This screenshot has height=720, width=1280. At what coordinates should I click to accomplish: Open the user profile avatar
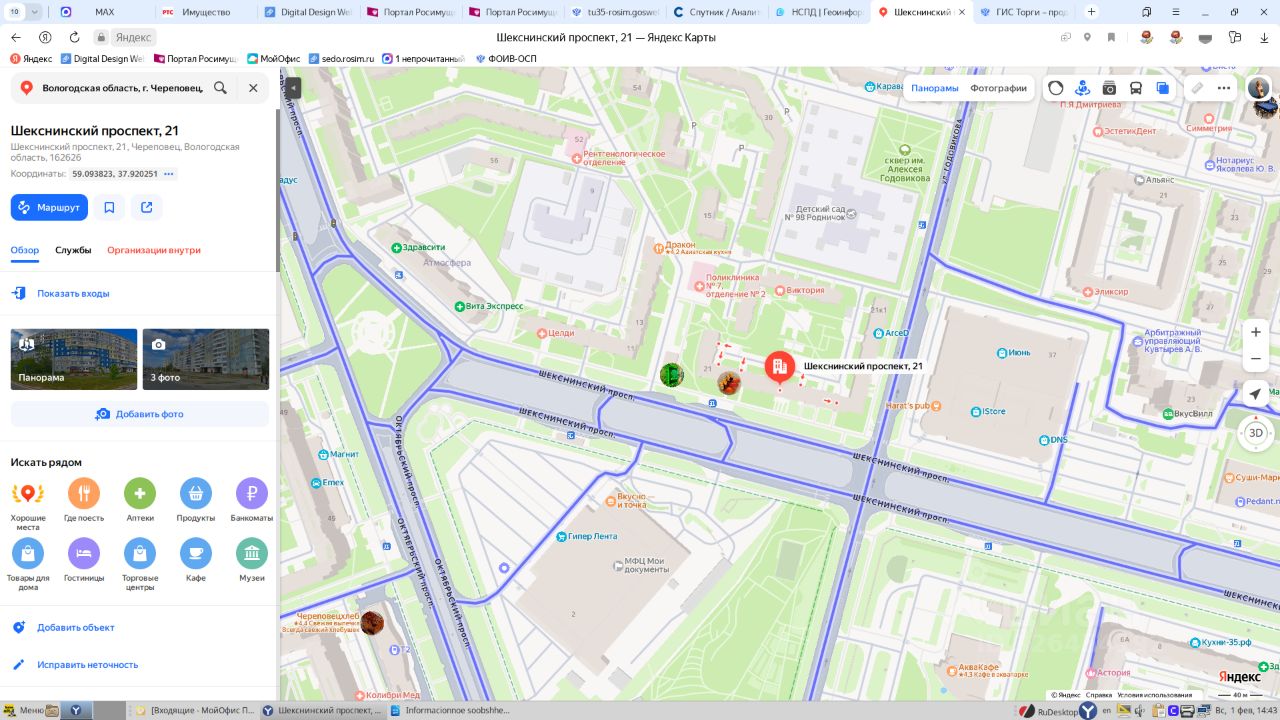(x=1258, y=88)
